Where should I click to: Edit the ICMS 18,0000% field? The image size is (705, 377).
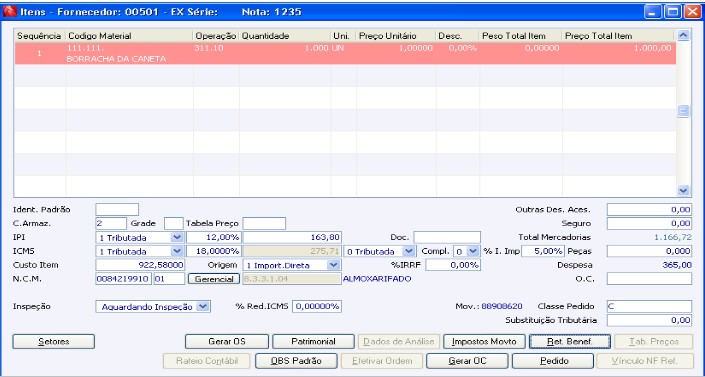pos(214,251)
